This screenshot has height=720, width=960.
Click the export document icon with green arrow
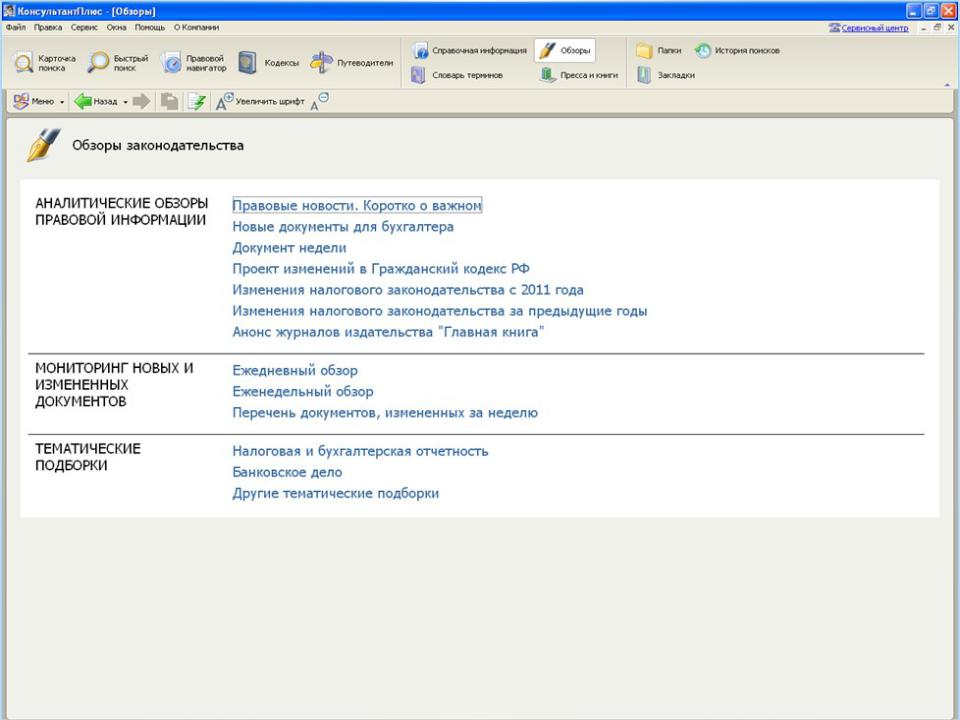[x=197, y=101]
